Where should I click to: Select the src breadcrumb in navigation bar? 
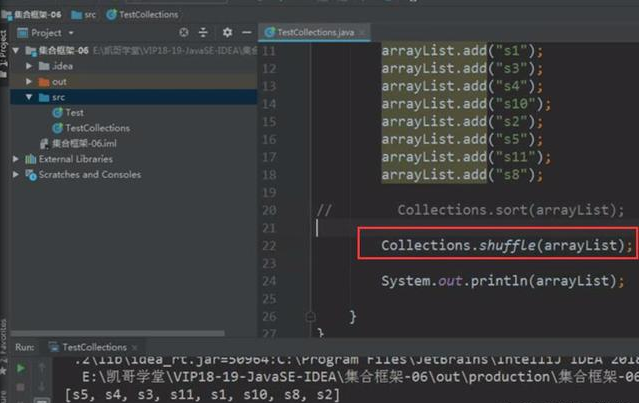[x=89, y=15]
